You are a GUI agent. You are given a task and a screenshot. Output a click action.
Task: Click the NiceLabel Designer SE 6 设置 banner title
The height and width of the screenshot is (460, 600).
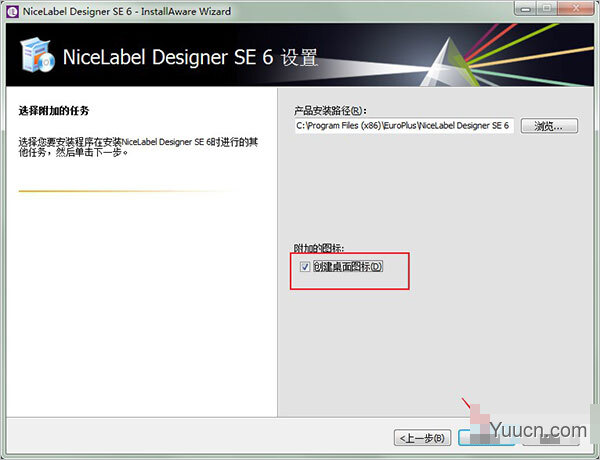pos(190,57)
